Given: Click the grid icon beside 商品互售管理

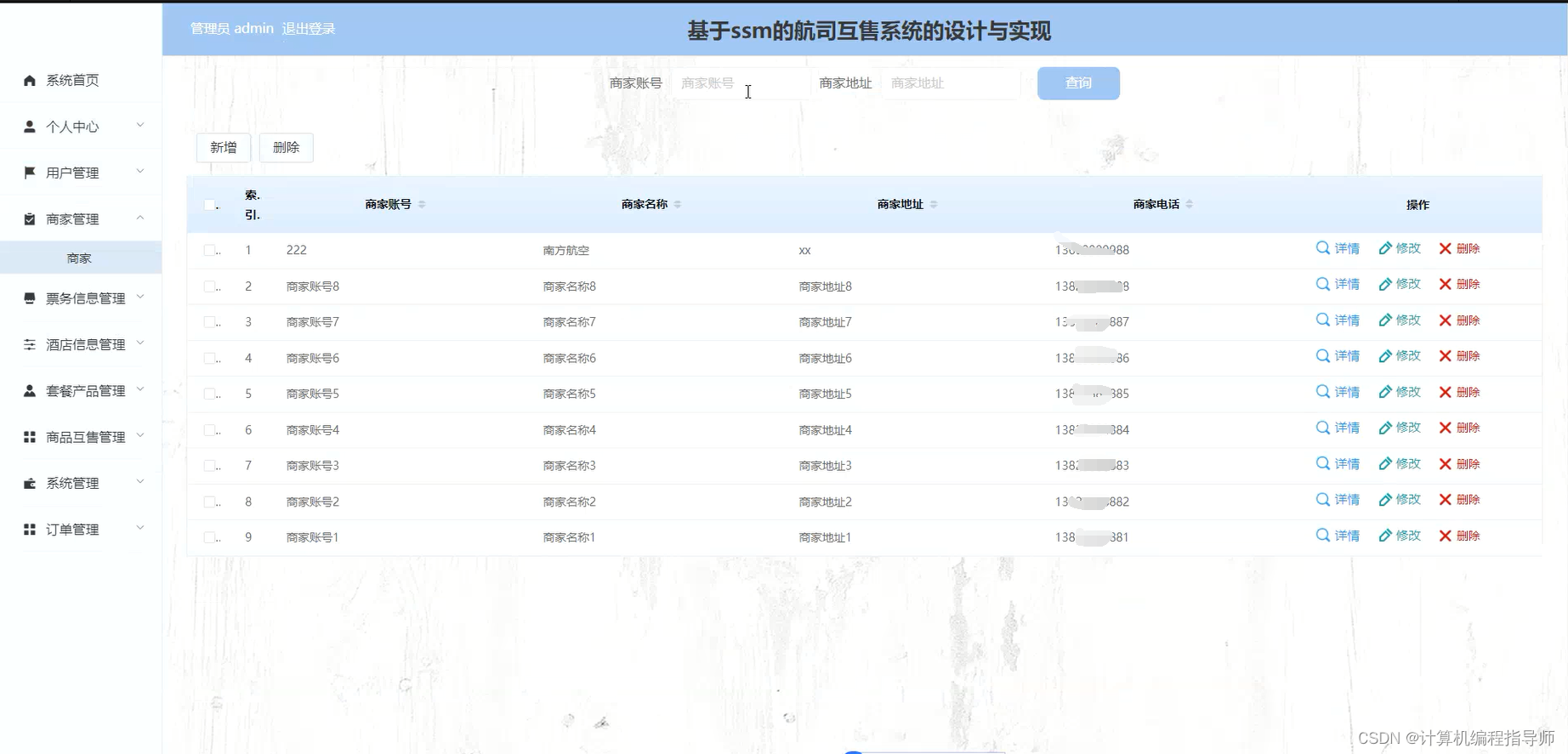Looking at the screenshot, I should tap(30, 437).
